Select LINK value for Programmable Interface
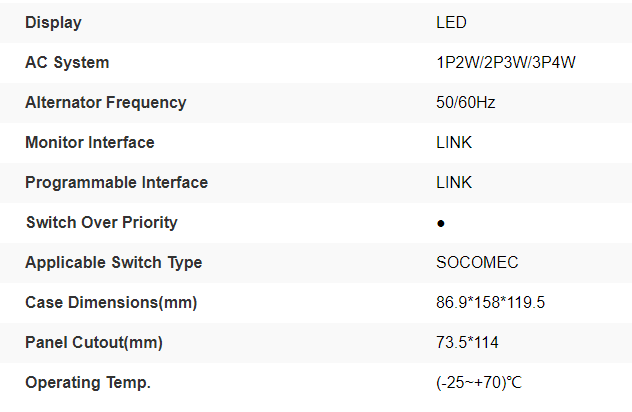The image size is (632, 412). [454, 182]
